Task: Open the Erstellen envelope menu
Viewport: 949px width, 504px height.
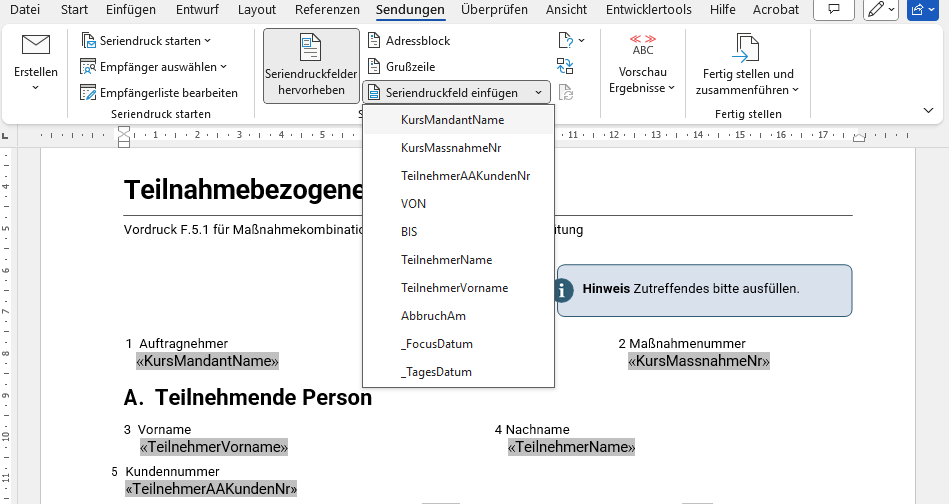Action: 35,64
